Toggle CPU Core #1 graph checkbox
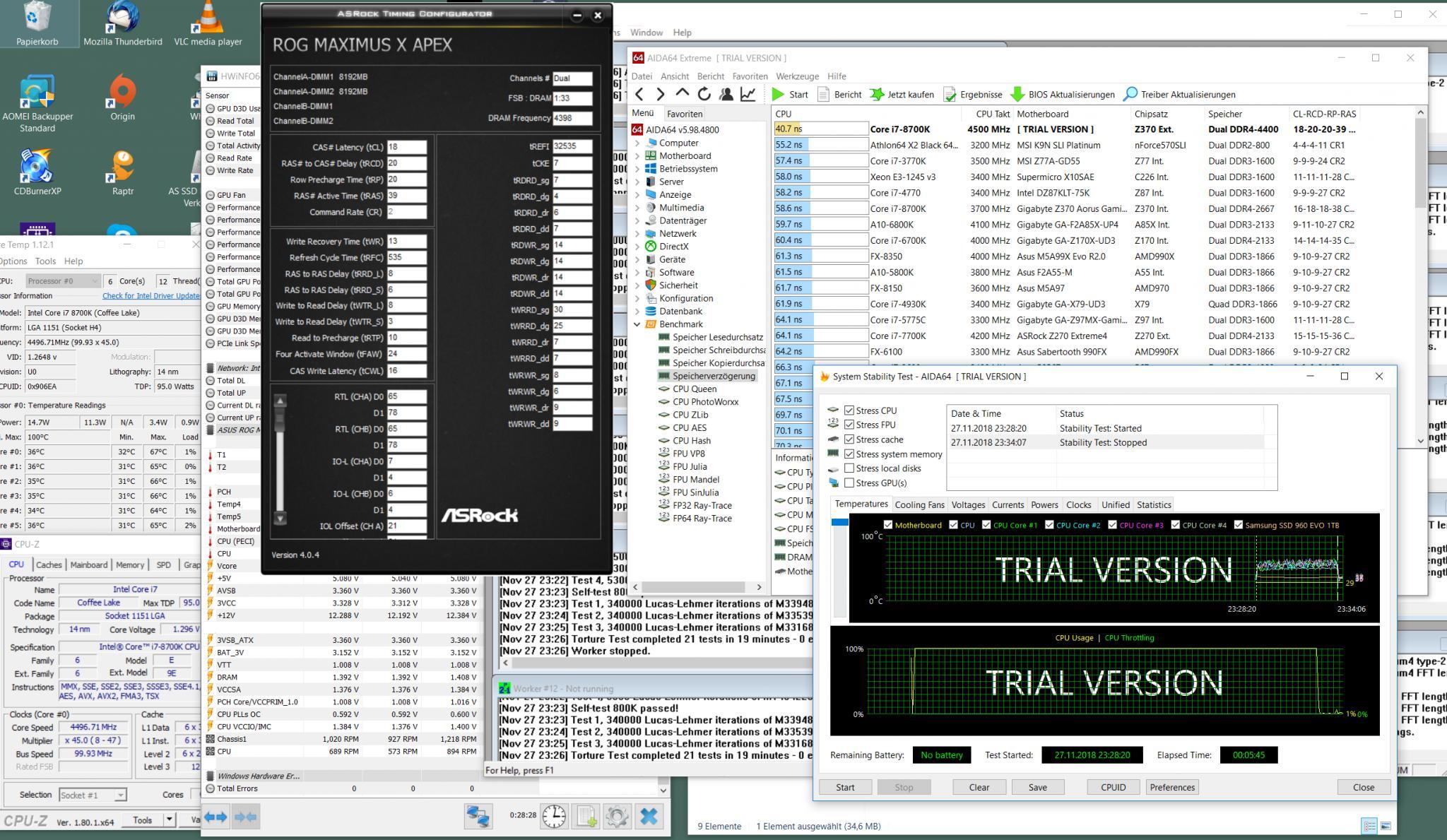 tap(986, 525)
